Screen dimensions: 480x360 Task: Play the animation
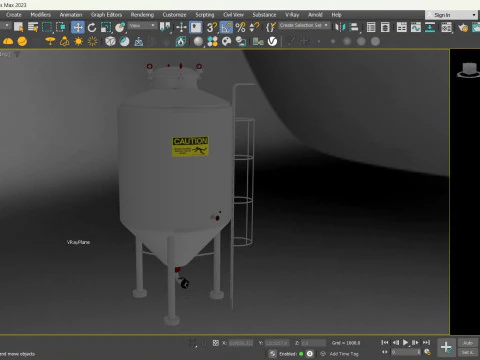tap(405, 342)
